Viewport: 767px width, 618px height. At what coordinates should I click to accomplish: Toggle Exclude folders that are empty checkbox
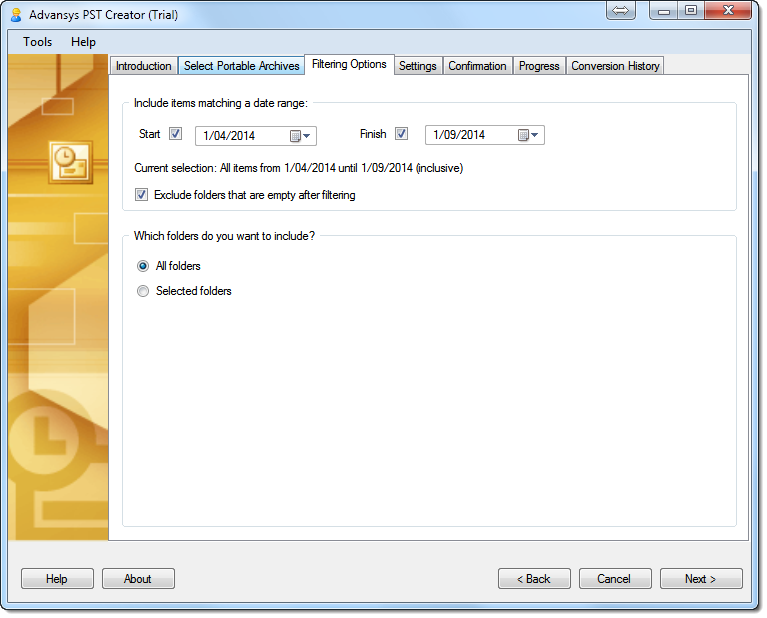pos(141,195)
